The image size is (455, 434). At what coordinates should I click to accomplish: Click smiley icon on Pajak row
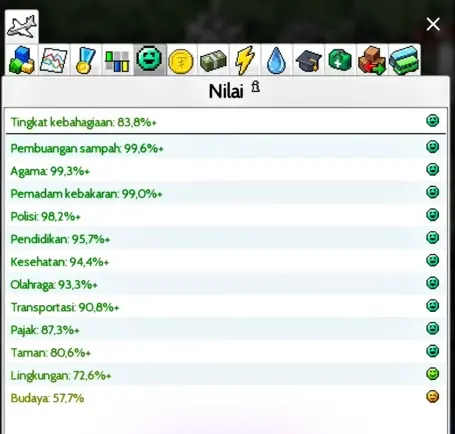[x=432, y=328]
